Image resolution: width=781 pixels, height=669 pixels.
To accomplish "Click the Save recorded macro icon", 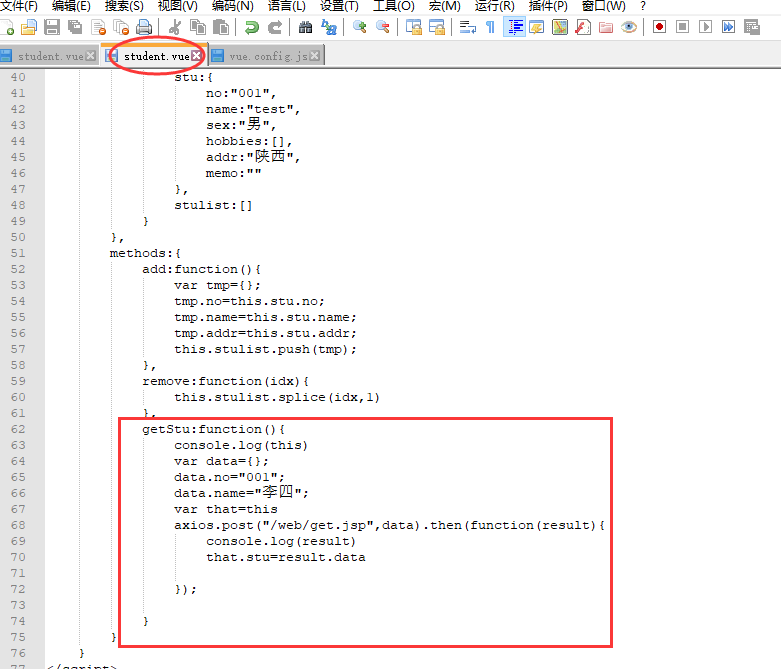I will (751, 27).
